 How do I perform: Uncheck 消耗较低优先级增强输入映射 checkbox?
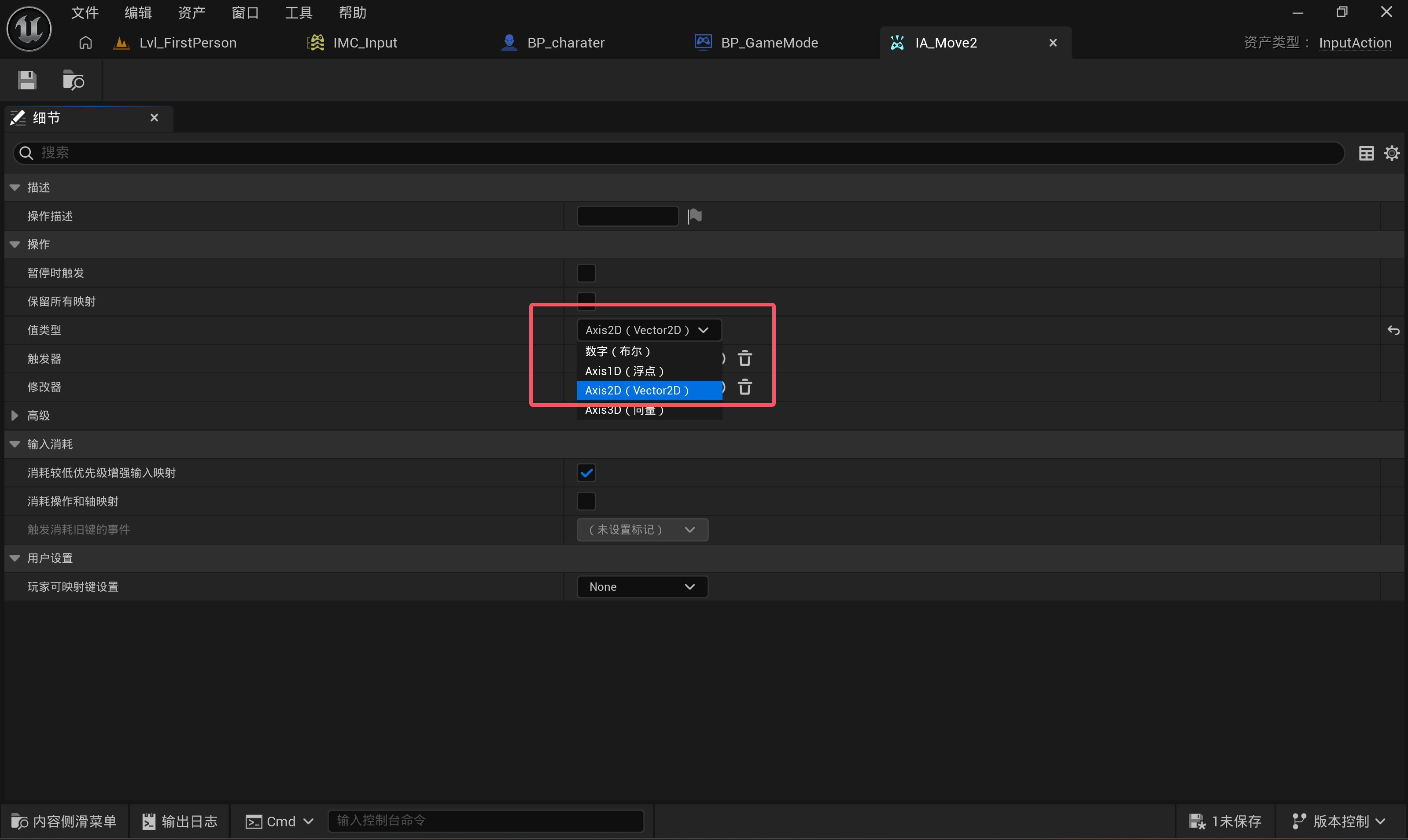pos(586,473)
